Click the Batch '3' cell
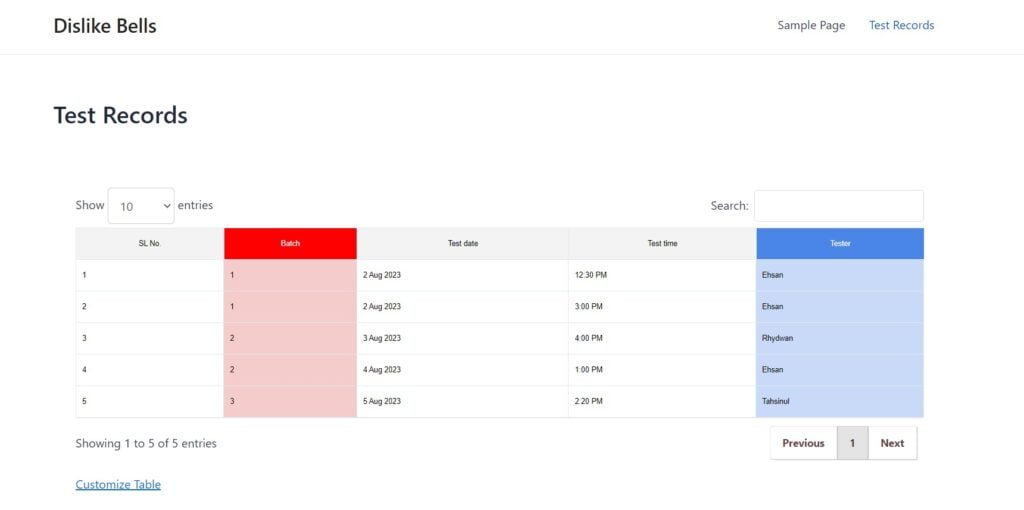Screen dimensions: 1024x510 (x=291, y=401)
